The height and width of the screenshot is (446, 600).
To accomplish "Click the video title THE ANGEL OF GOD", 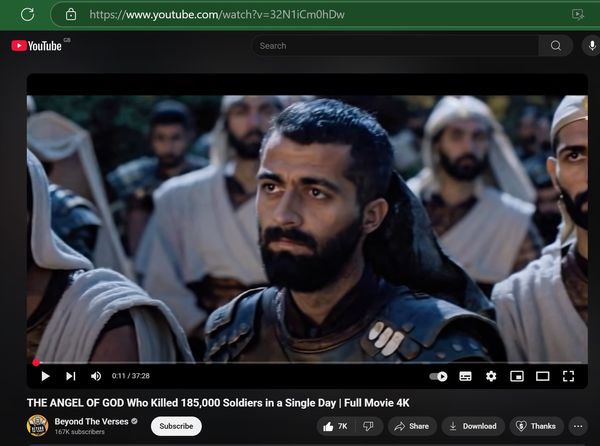I will [218, 403].
